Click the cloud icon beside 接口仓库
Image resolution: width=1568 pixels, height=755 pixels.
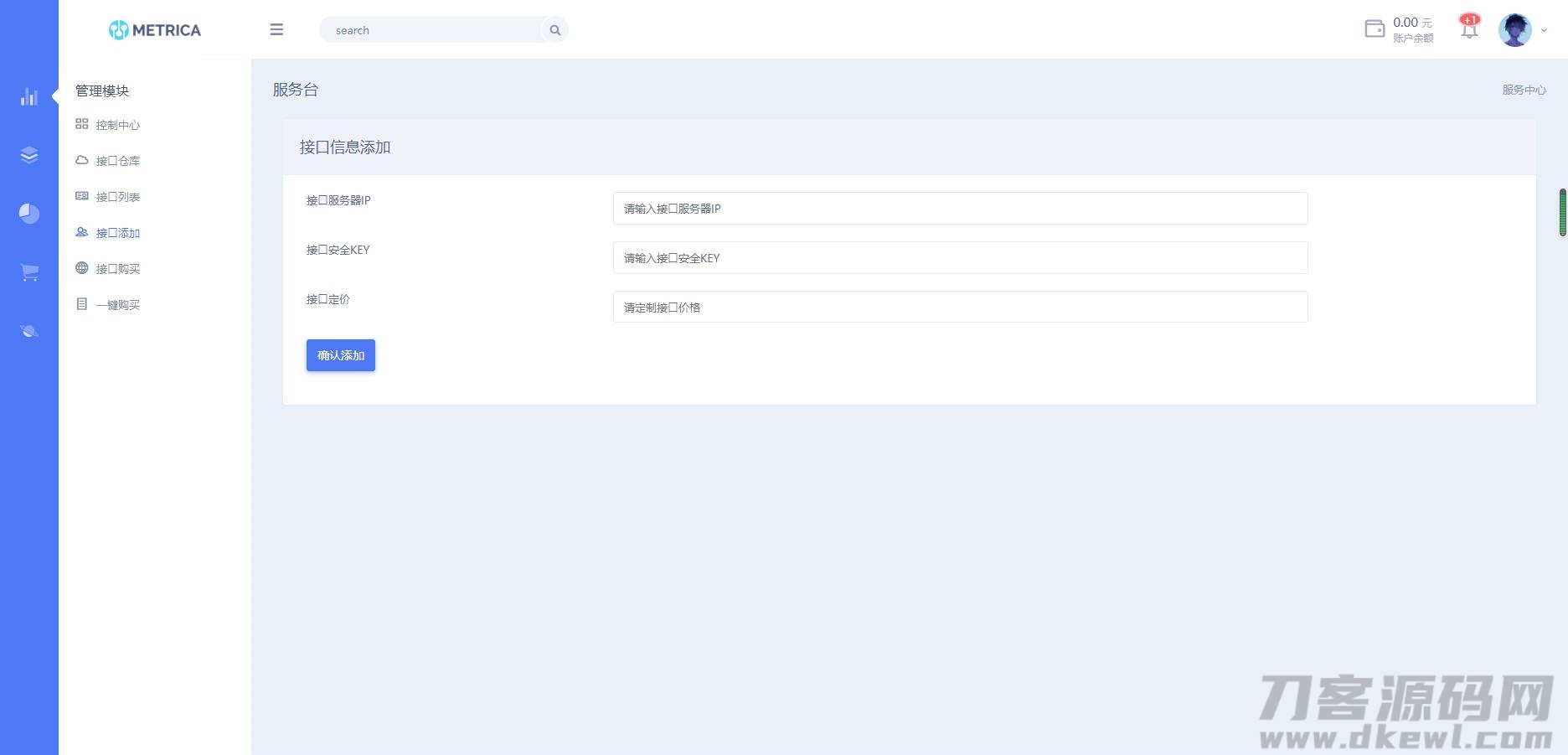[x=81, y=159]
